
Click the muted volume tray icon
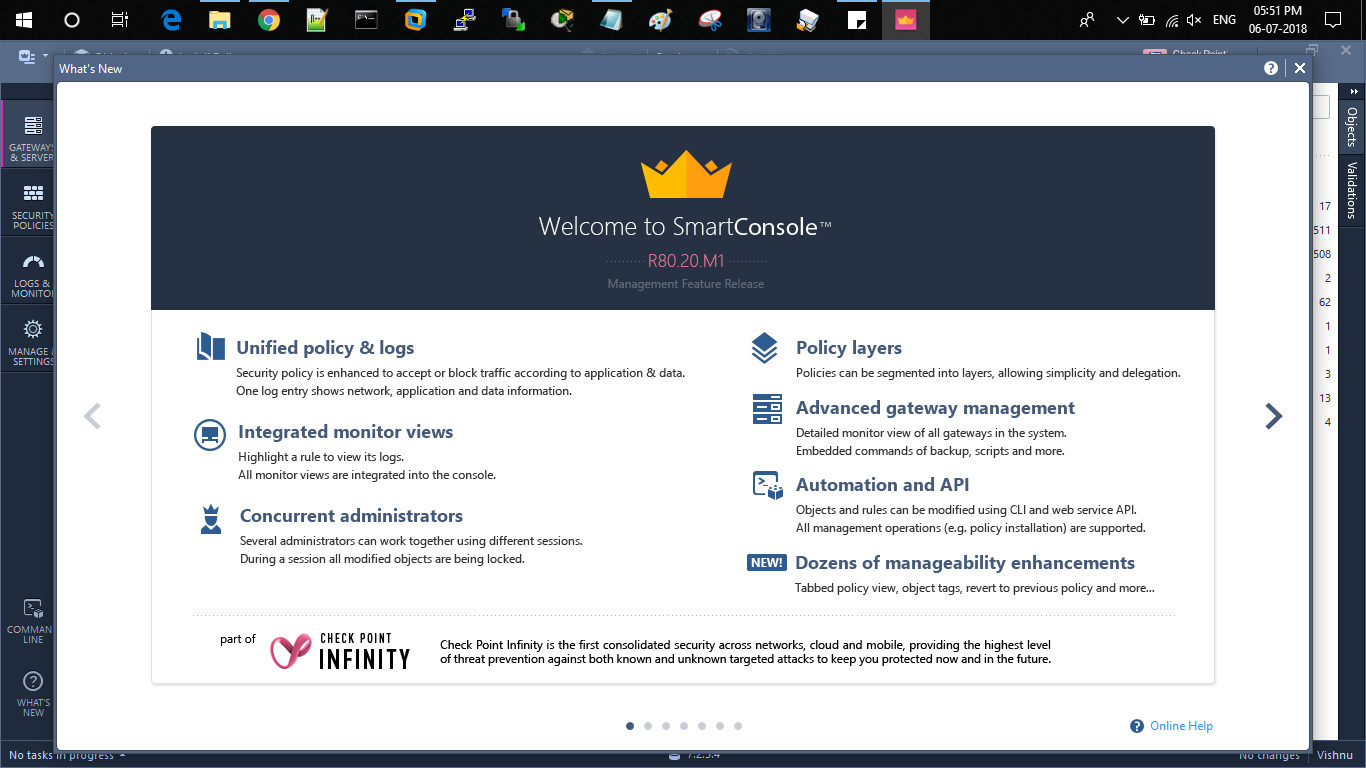pos(1193,20)
